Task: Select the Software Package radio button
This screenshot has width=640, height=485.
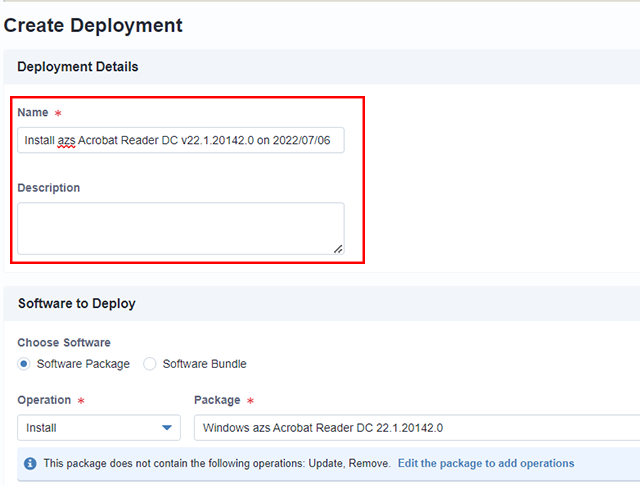Action: pos(24,364)
